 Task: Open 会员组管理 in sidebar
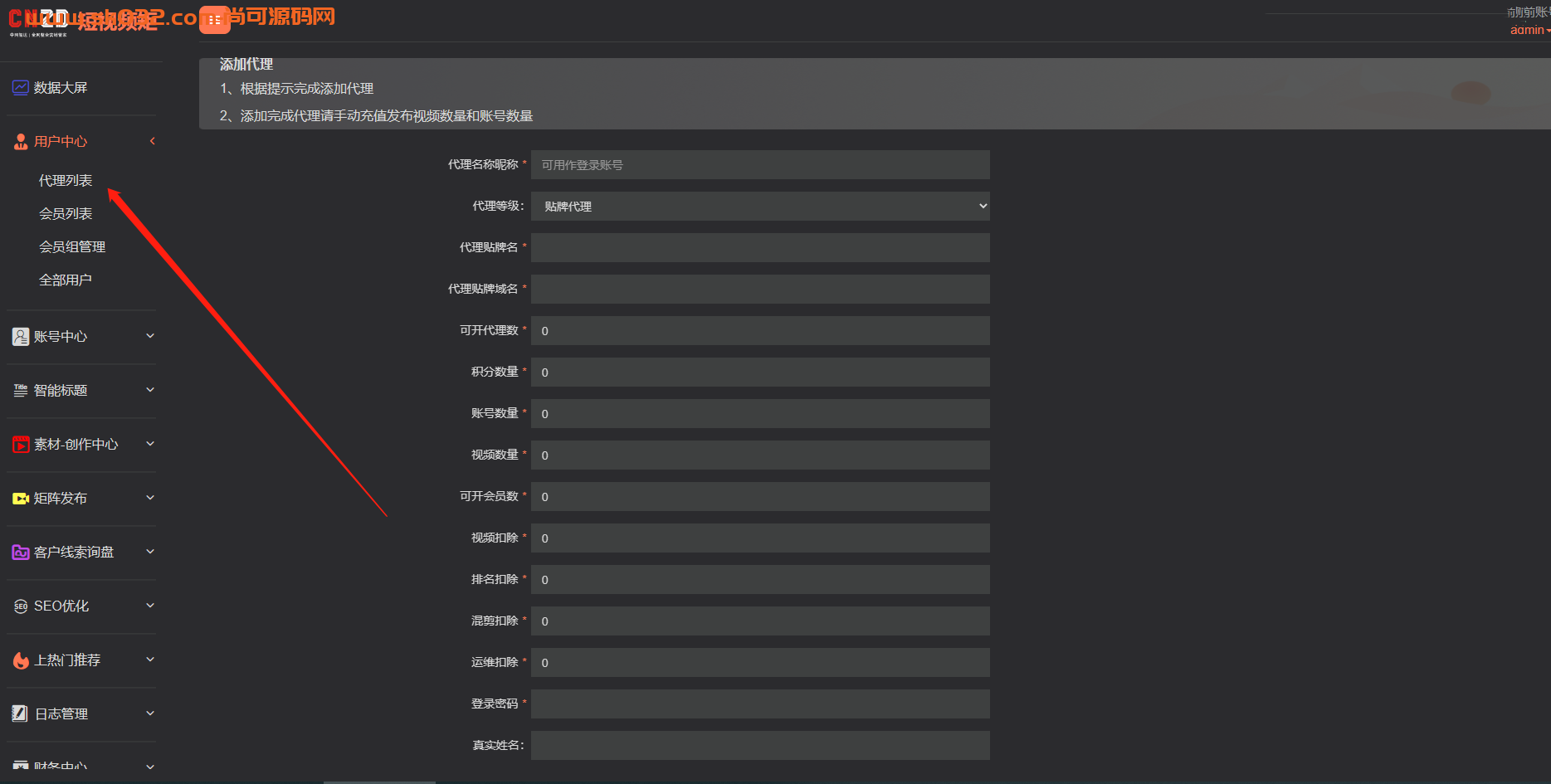pos(72,247)
